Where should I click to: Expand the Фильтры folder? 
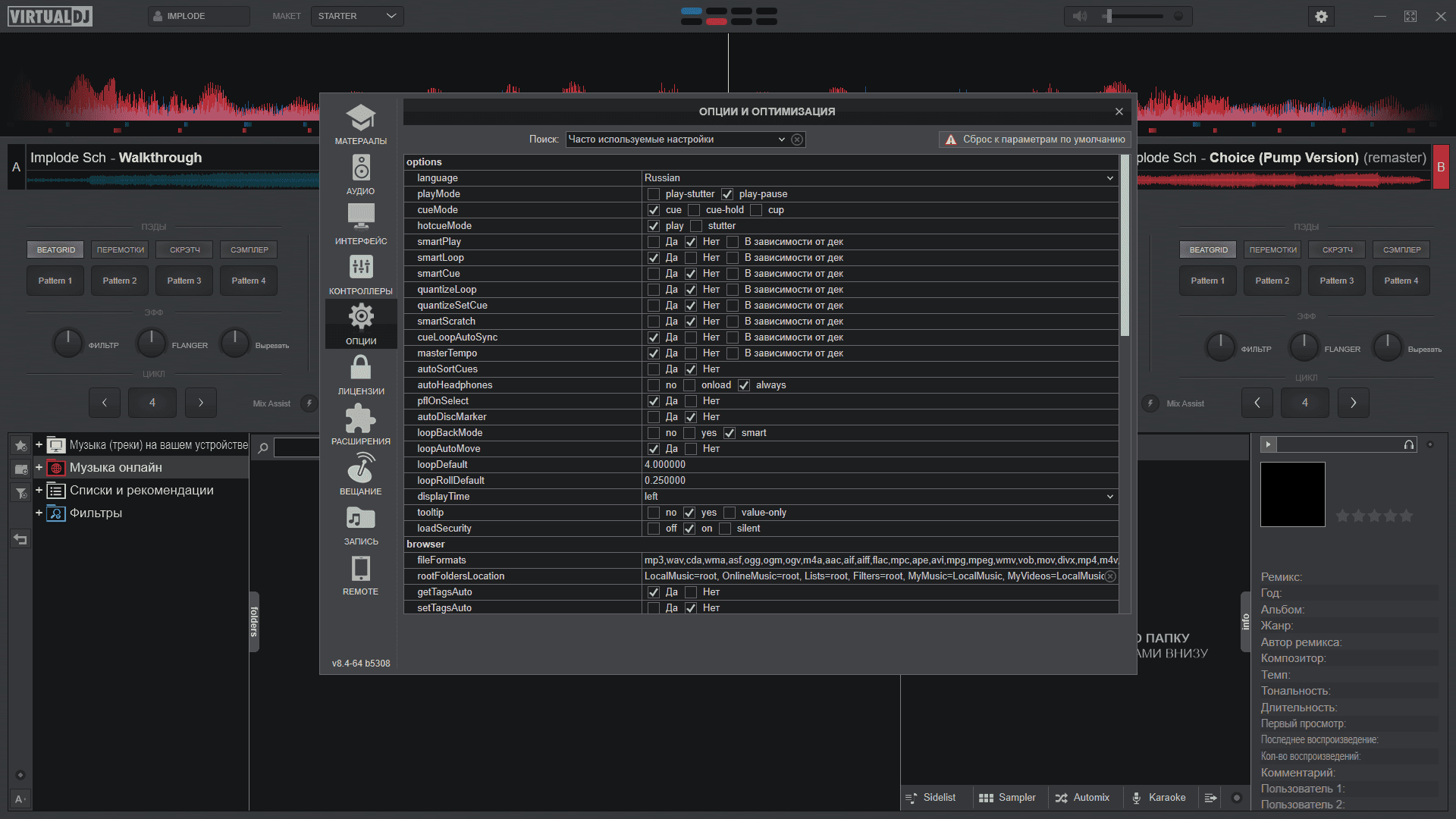pos(39,513)
